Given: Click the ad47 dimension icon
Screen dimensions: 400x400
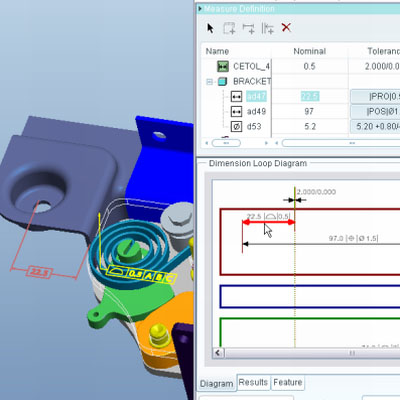Looking at the screenshot, I should click(236, 97).
